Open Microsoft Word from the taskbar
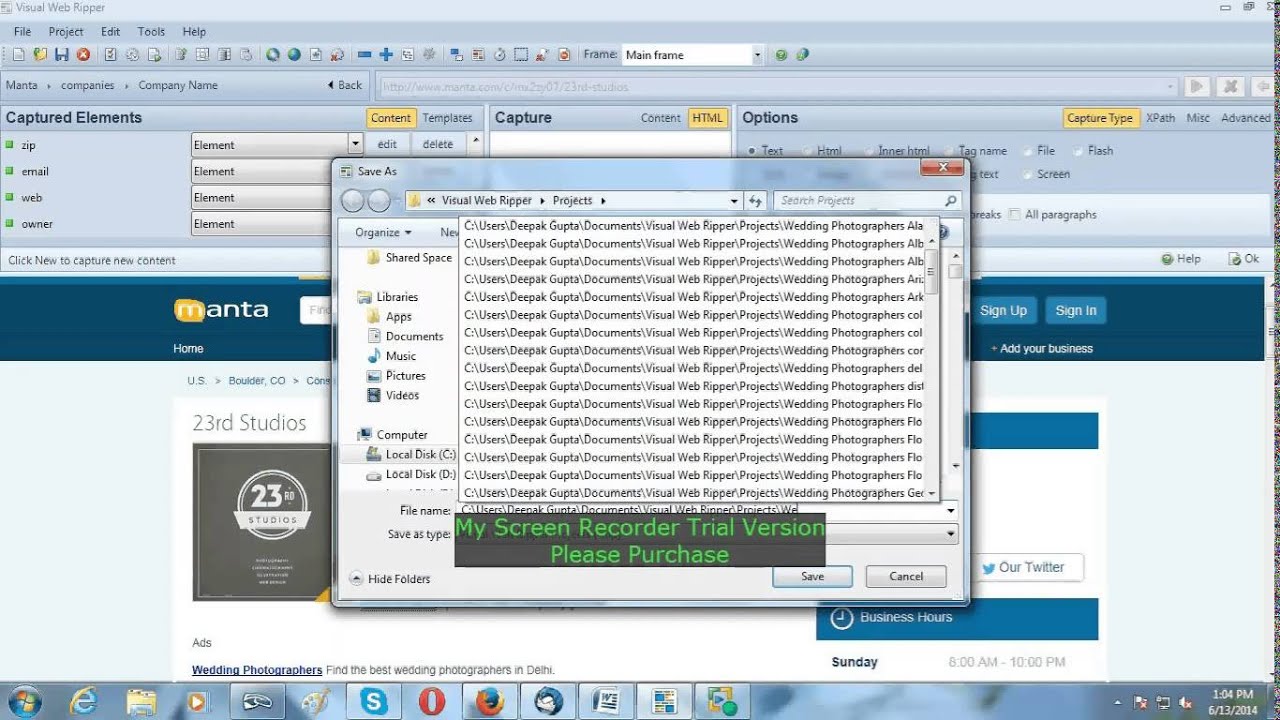The width and height of the screenshot is (1280, 720). [606, 701]
